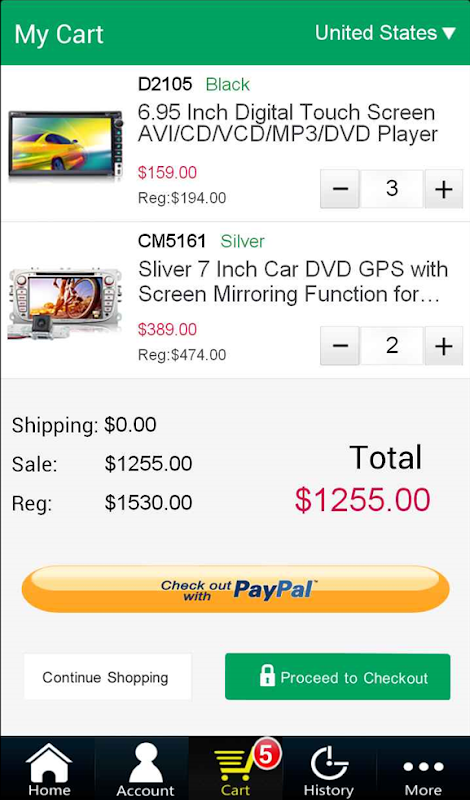The image size is (470, 800).
Task: Select the D2105 quantity field showing 3
Action: pos(392,189)
